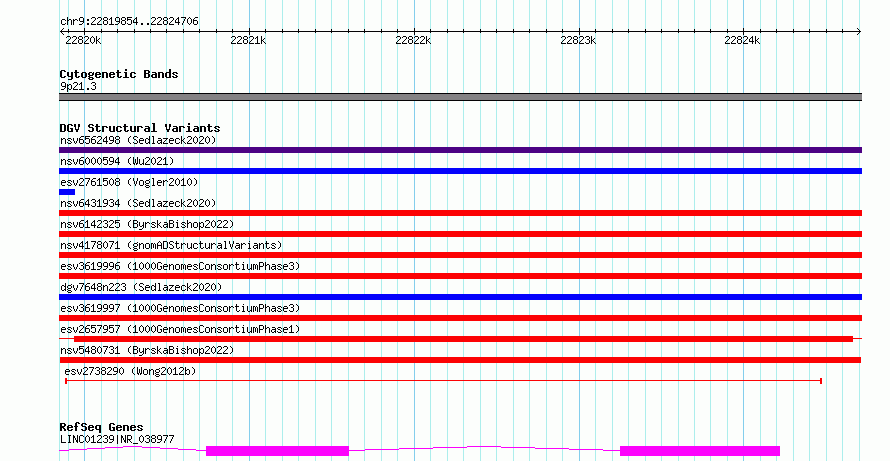The height and width of the screenshot is (461, 890).
Task: Open the esv2761508 (Vogler2010) variant label
Action: [129, 182]
